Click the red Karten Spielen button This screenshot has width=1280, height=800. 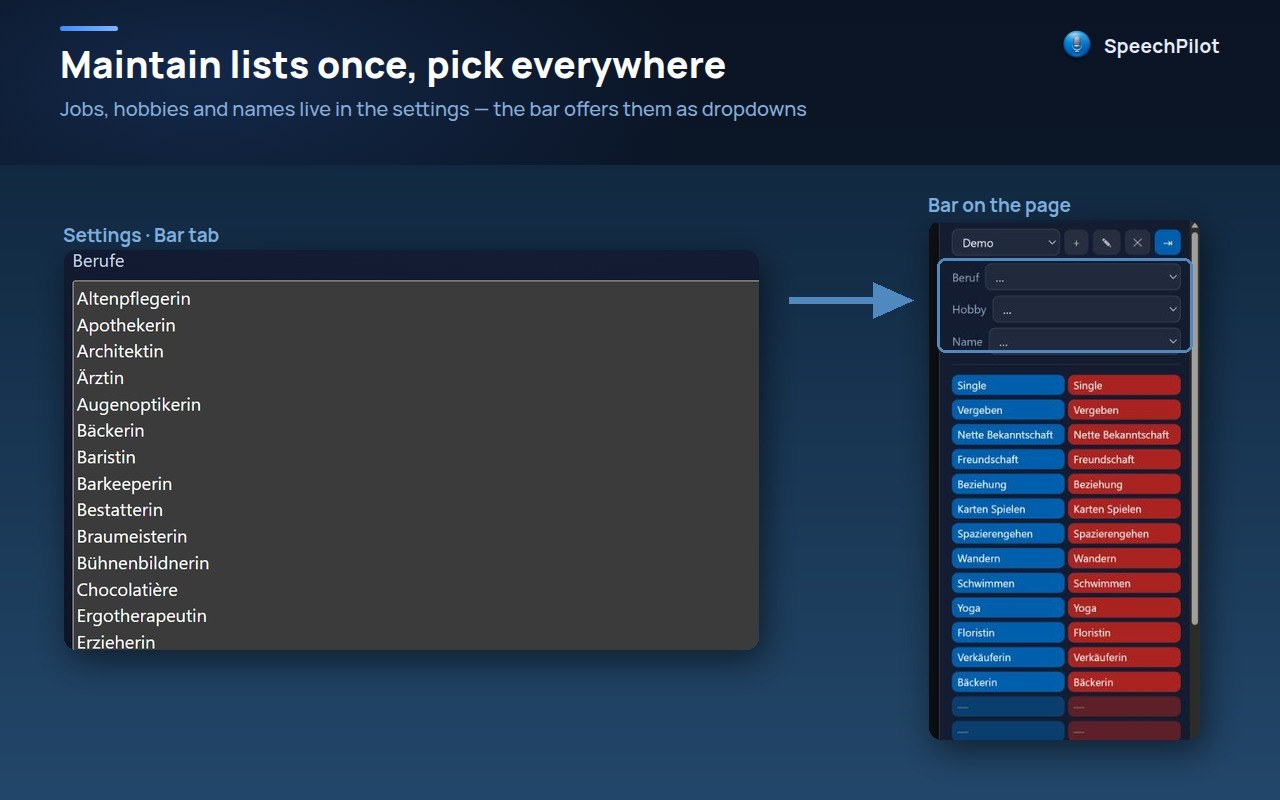pyautogui.click(x=1124, y=509)
